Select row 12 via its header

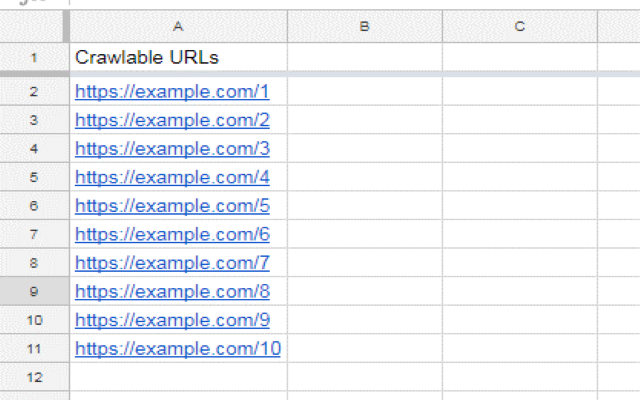[x=34, y=377]
